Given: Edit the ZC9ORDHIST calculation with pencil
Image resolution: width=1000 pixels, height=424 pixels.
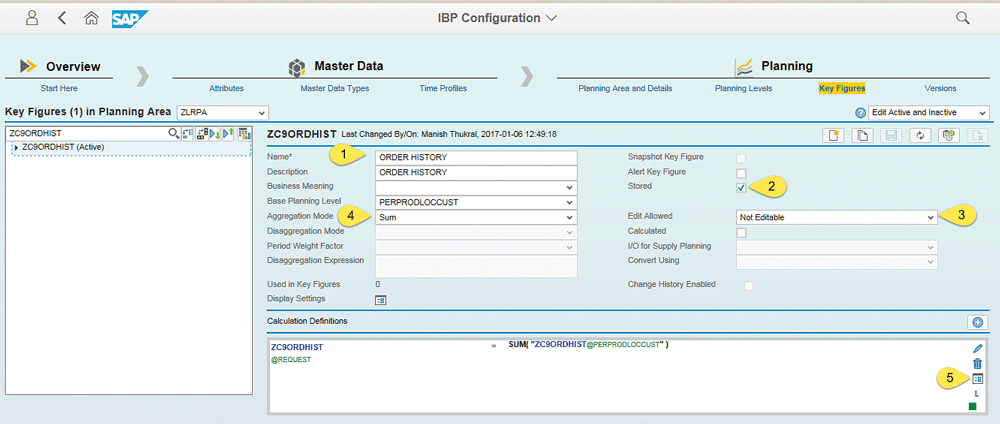Looking at the screenshot, I should pyautogui.click(x=978, y=348).
